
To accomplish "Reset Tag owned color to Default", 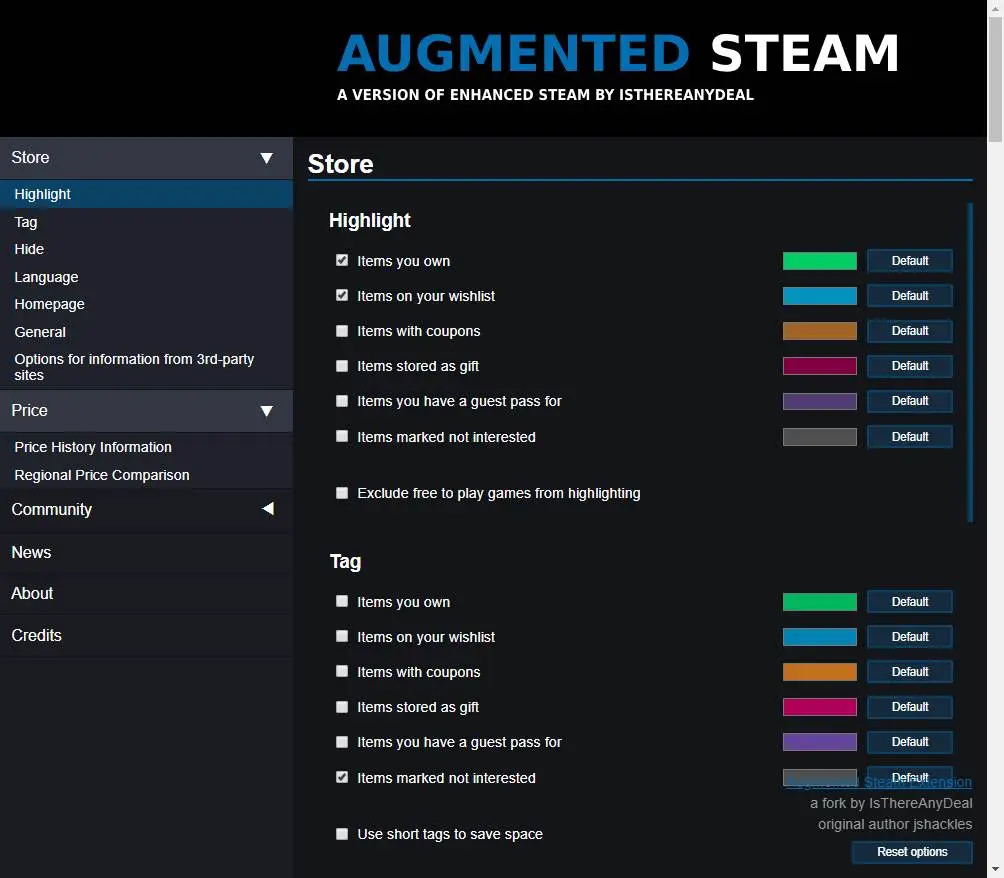I will [910, 602].
